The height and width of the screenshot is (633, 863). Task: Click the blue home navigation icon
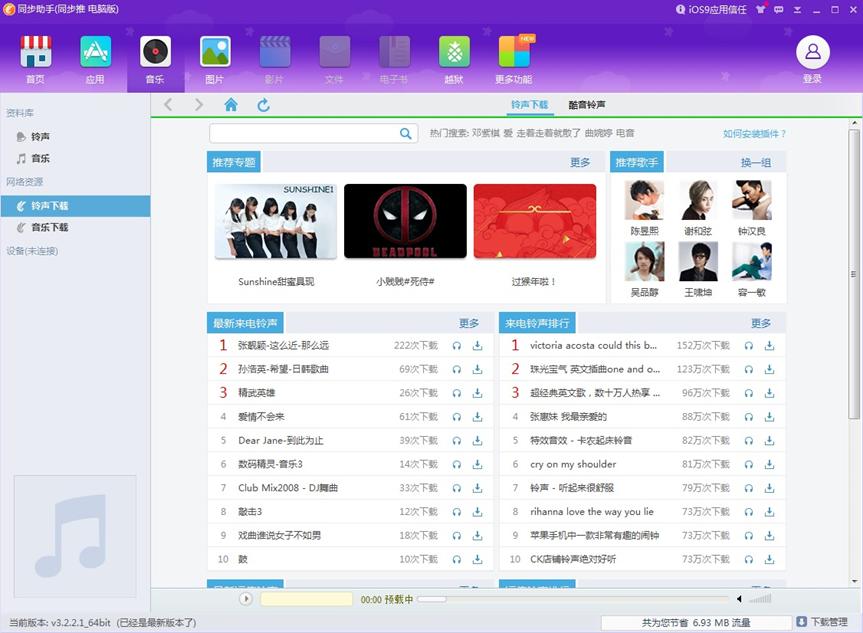click(231, 105)
